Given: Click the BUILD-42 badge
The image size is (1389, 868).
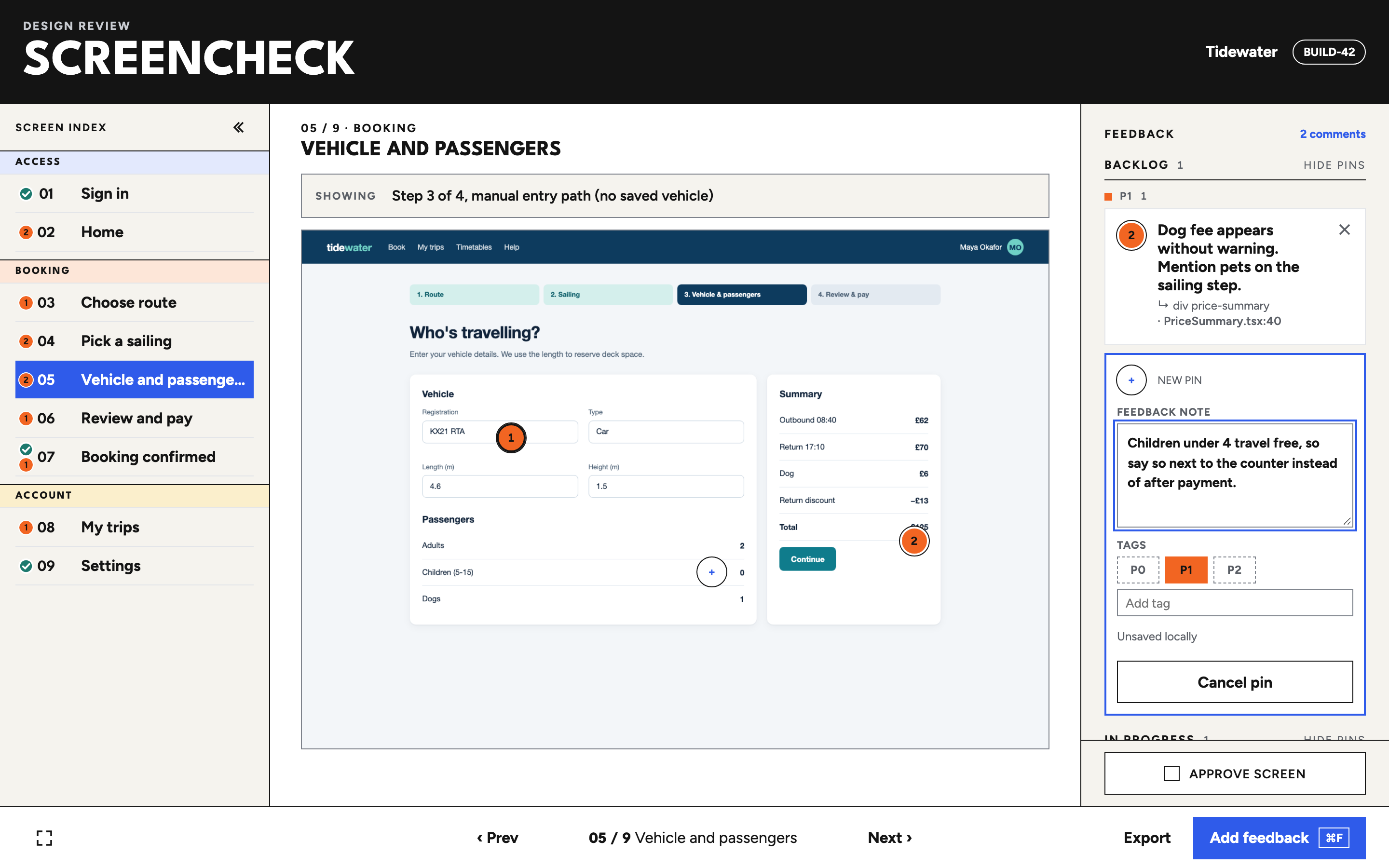Looking at the screenshot, I should 1329,52.
